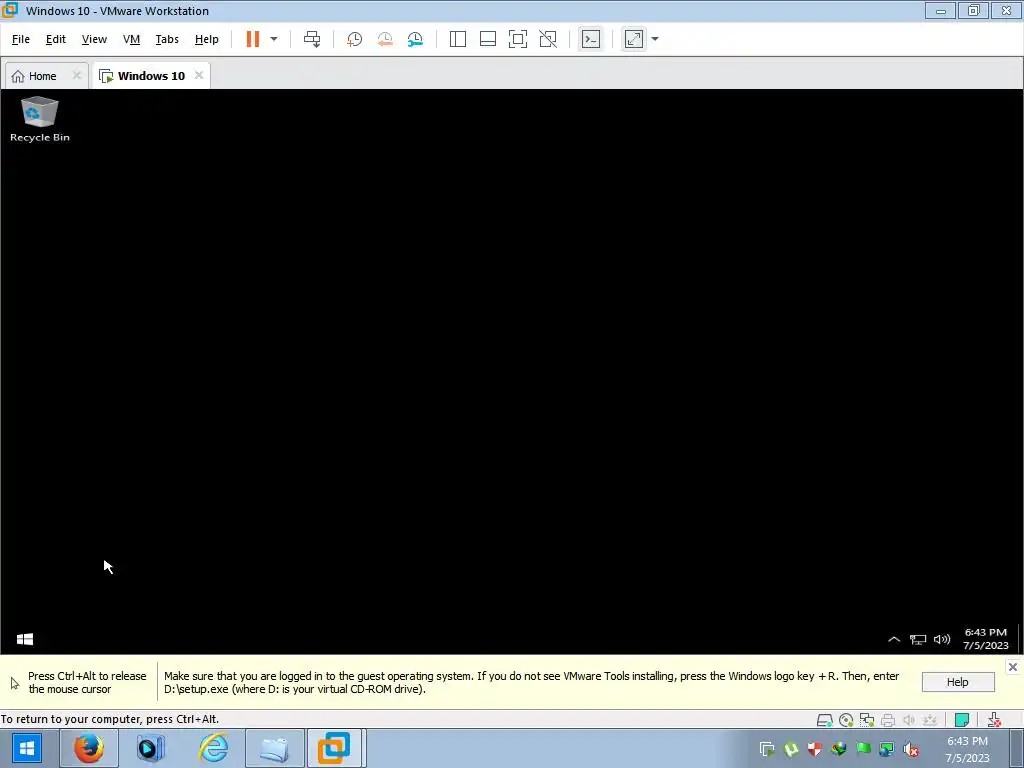The width and height of the screenshot is (1024, 768).
Task: Click the network adapter status icon
Action: coord(867,720)
